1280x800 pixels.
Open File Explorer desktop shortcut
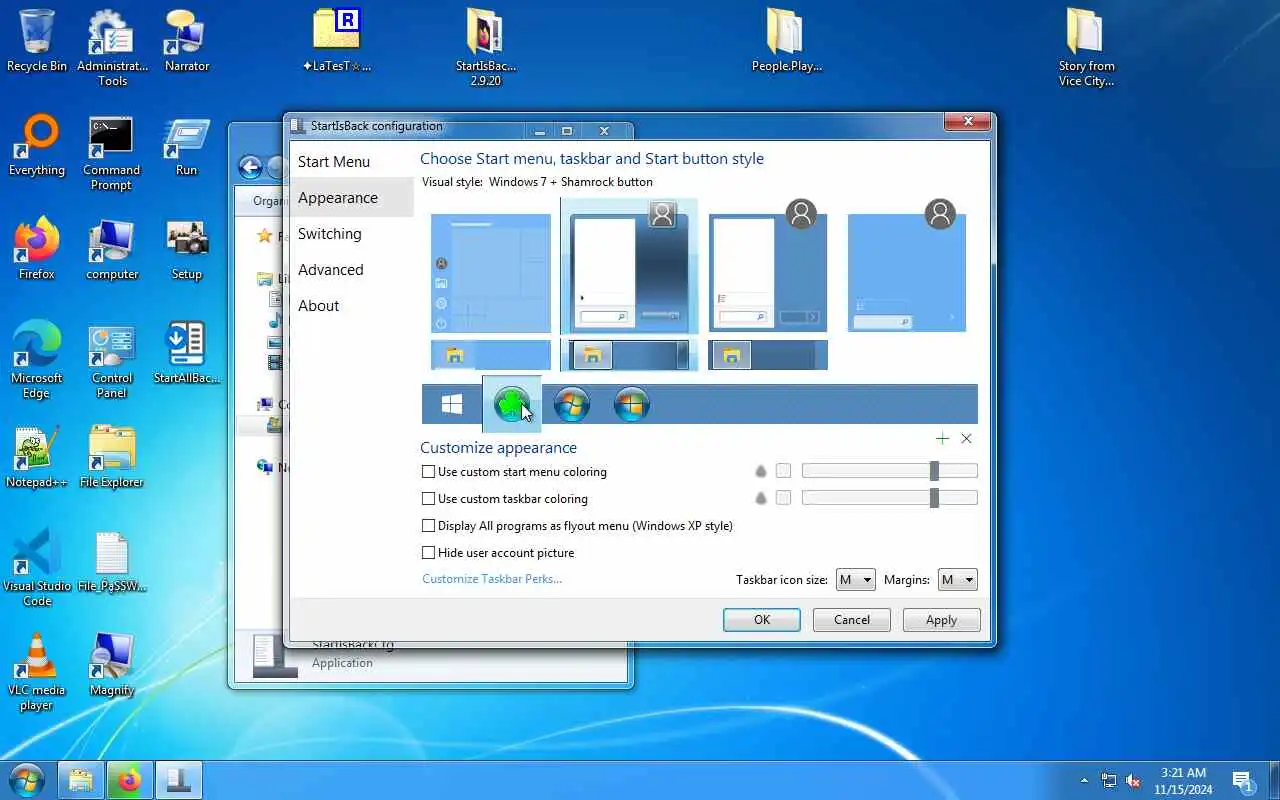click(112, 458)
